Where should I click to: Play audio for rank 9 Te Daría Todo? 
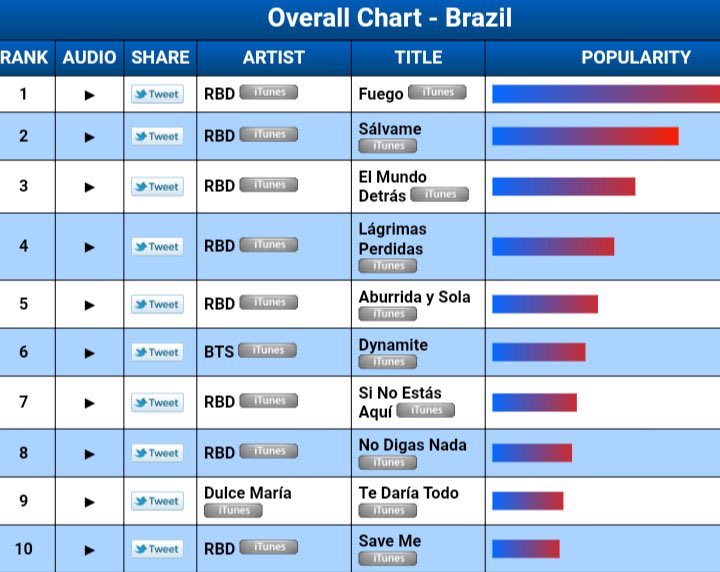coord(90,502)
